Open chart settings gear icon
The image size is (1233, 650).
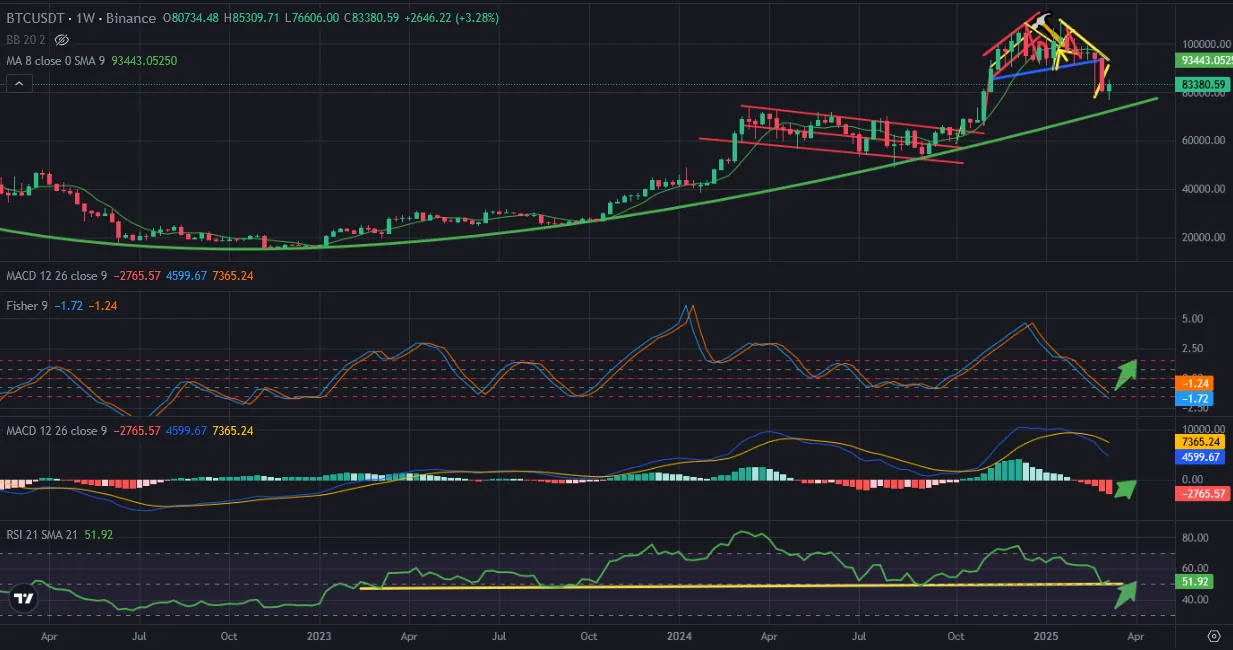point(1213,636)
